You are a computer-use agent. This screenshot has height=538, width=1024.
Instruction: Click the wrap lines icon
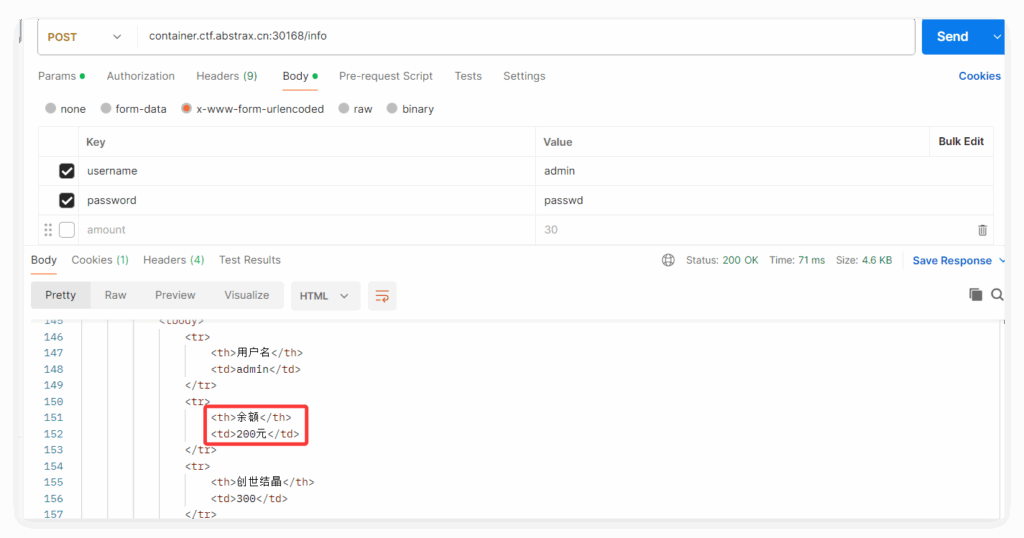382,296
